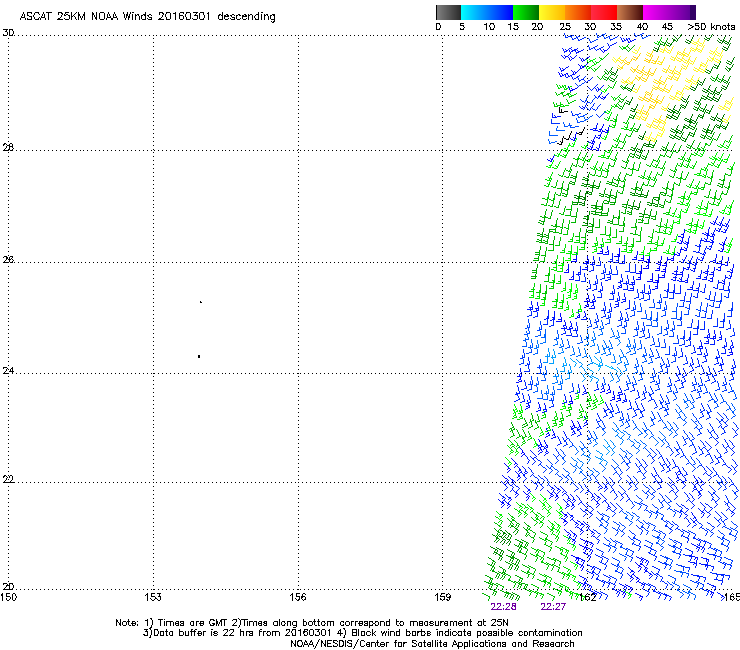
Task: Click the "Data buffer is 22 hrs" note line
Action: (x=362, y=633)
